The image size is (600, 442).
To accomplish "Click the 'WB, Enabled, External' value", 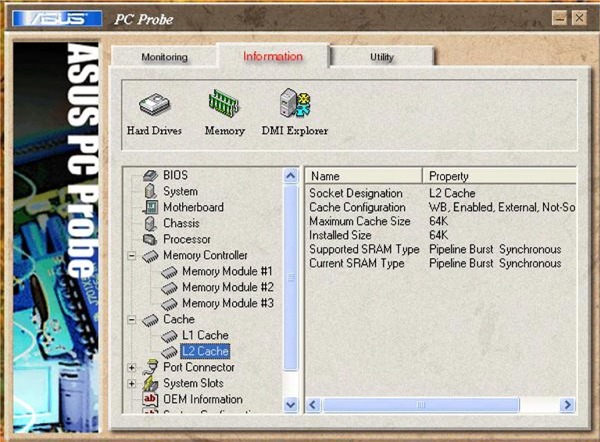I will tap(502, 208).
